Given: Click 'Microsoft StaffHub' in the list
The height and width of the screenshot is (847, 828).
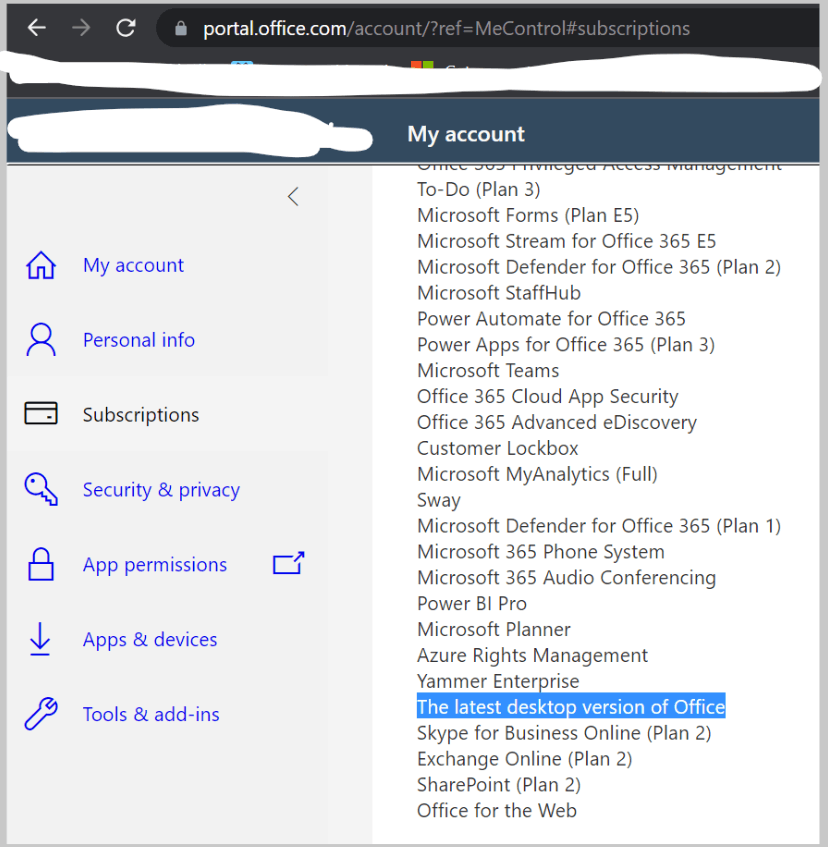Looking at the screenshot, I should coord(499,293).
